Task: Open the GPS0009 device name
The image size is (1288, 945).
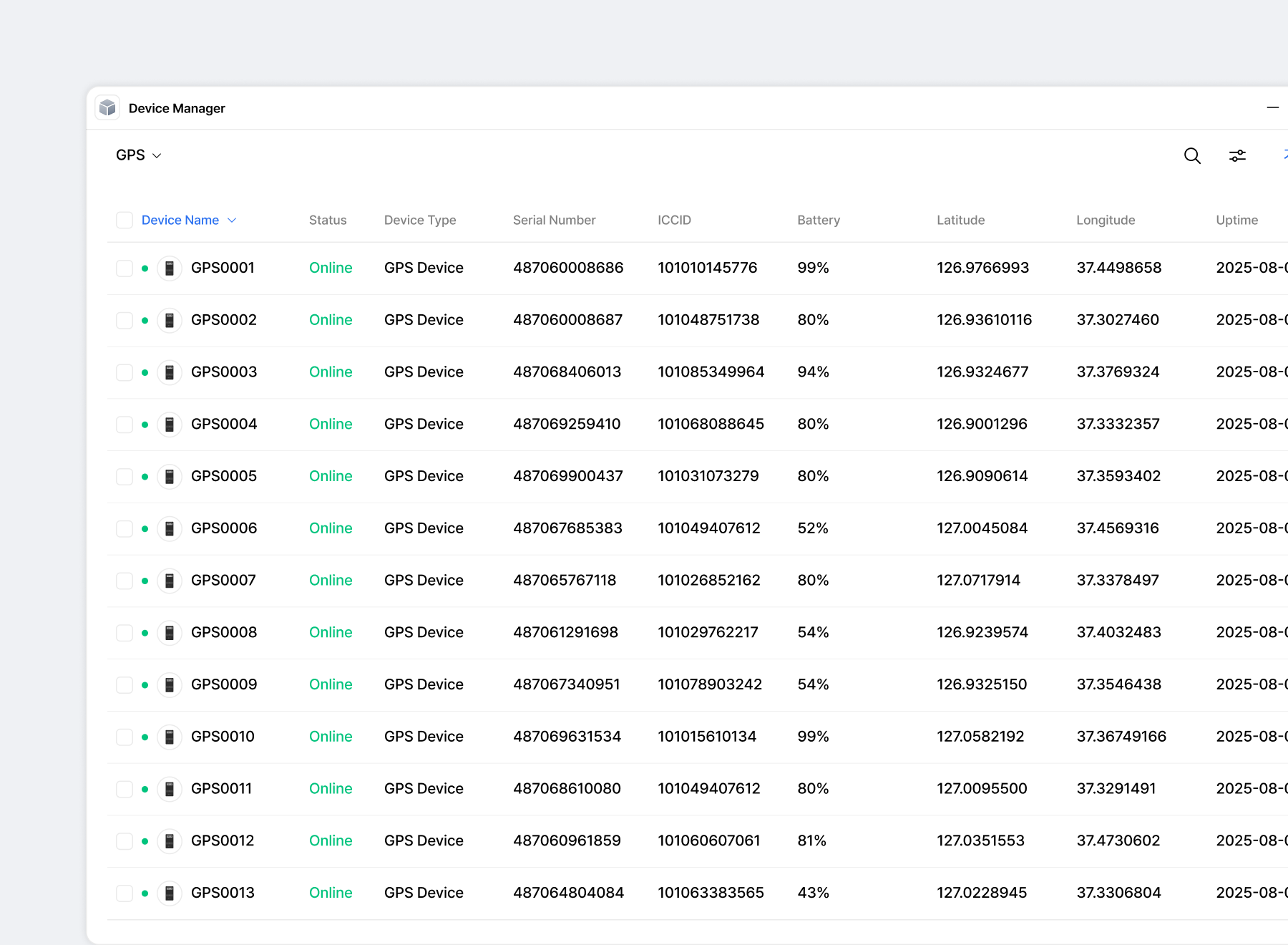Action: (x=224, y=684)
